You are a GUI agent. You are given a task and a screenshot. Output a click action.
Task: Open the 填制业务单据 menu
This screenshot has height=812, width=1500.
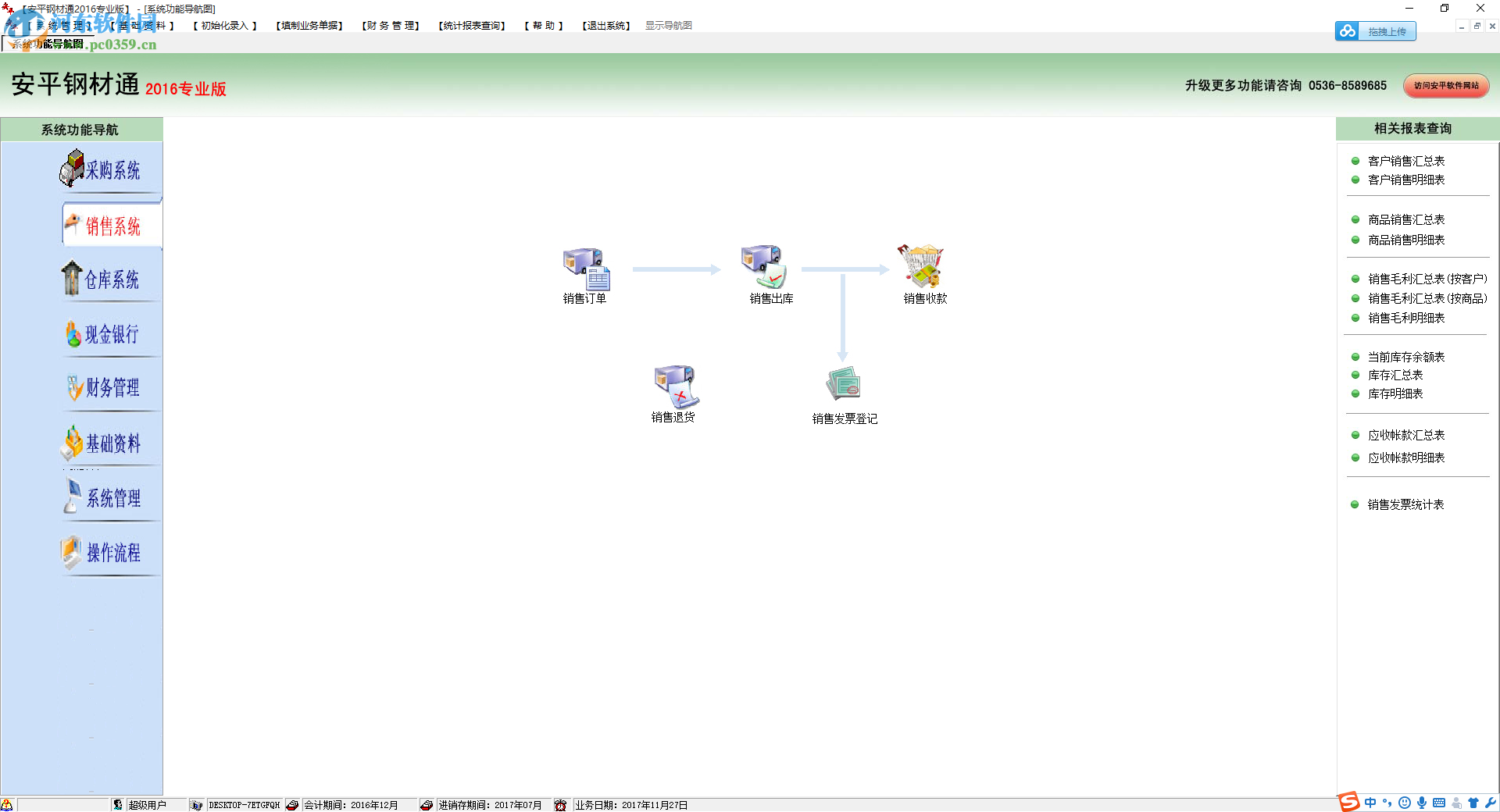click(309, 26)
